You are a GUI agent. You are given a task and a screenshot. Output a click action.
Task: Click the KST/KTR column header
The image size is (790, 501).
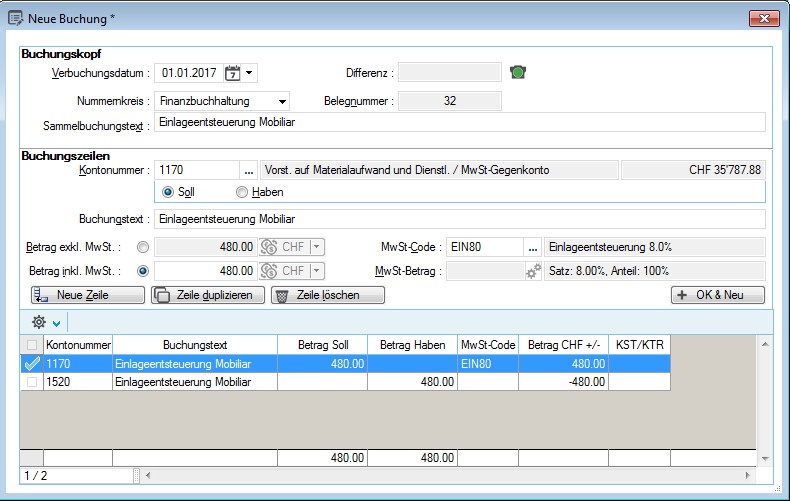(x=639, y=345)
